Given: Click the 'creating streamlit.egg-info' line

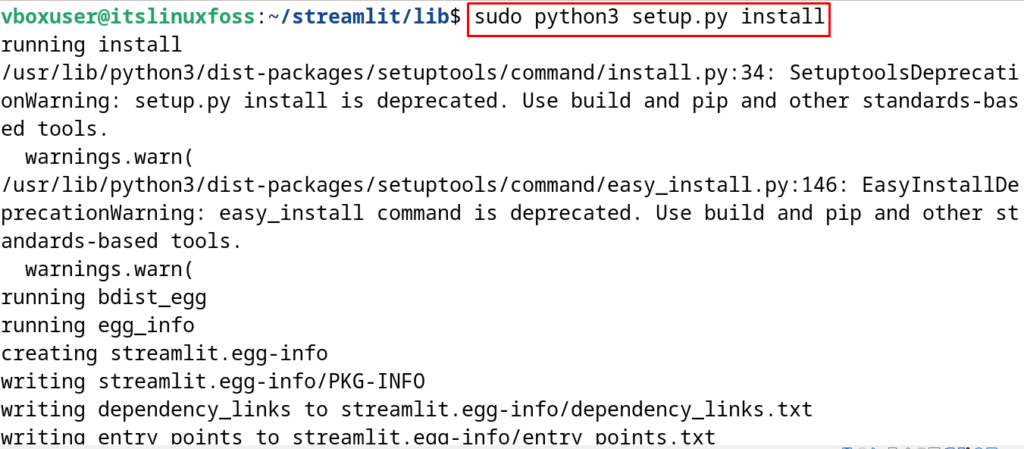Looking at the screenshot, I should point(164,354).
